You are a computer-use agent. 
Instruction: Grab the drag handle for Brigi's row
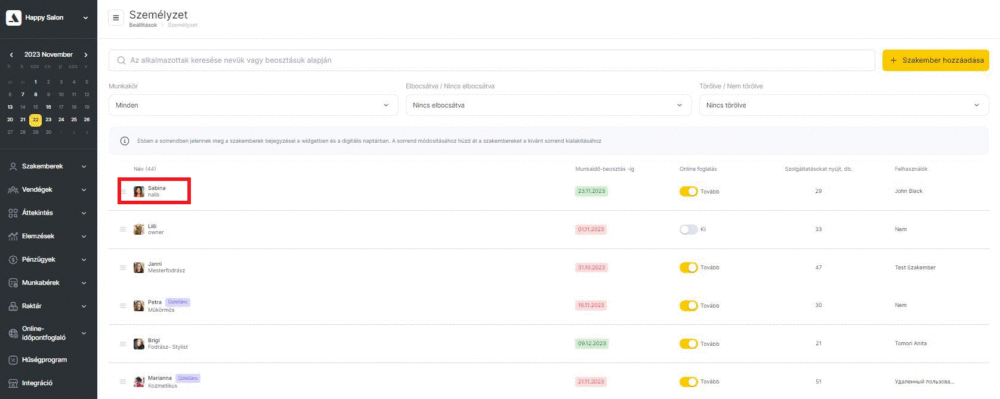pyautogui.click(x=123, y=344)
